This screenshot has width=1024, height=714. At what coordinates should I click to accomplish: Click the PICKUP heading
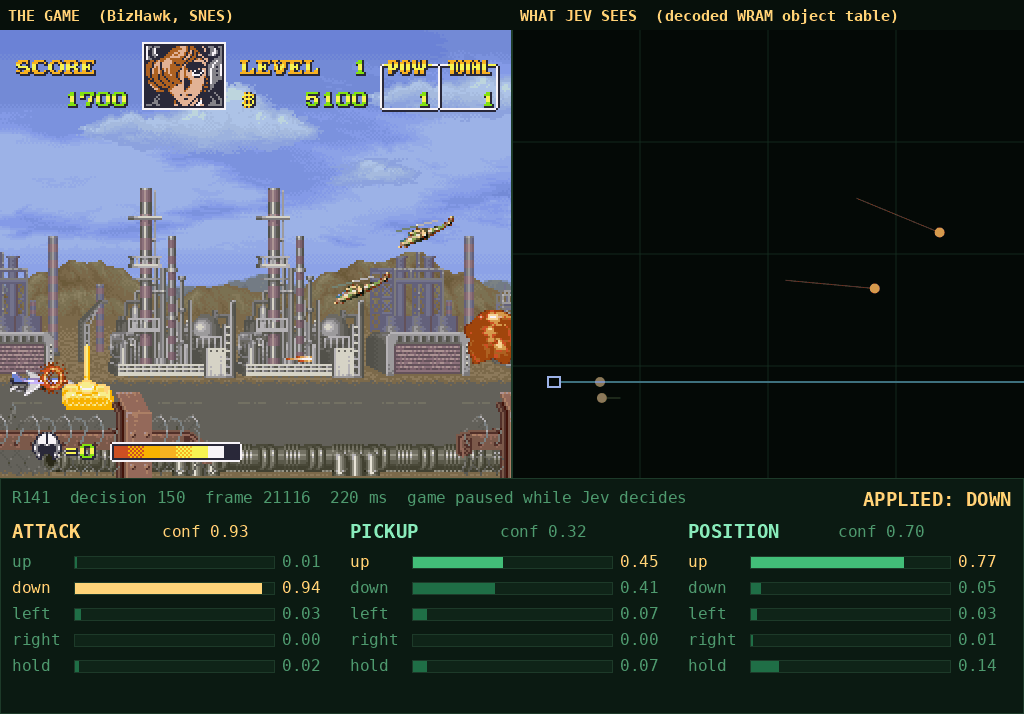[x=384, y=532]
